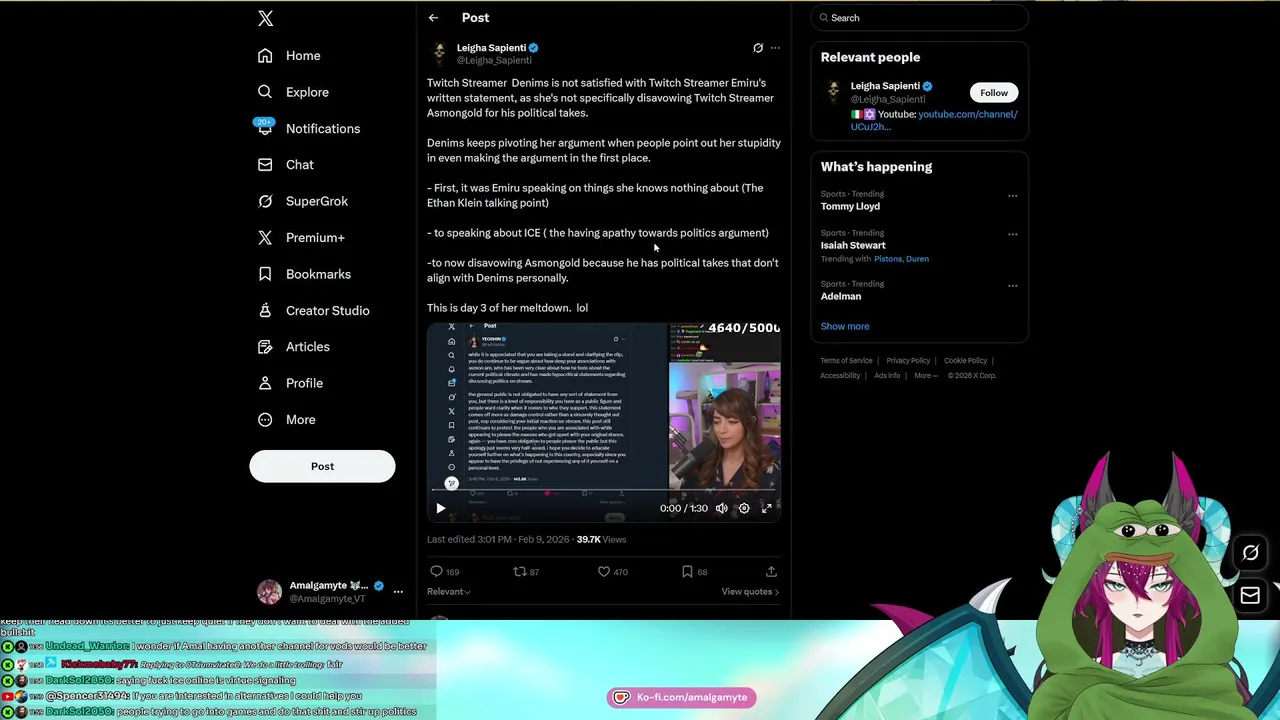
Task: Go back using the arrow icon
Action: (433, 18)
